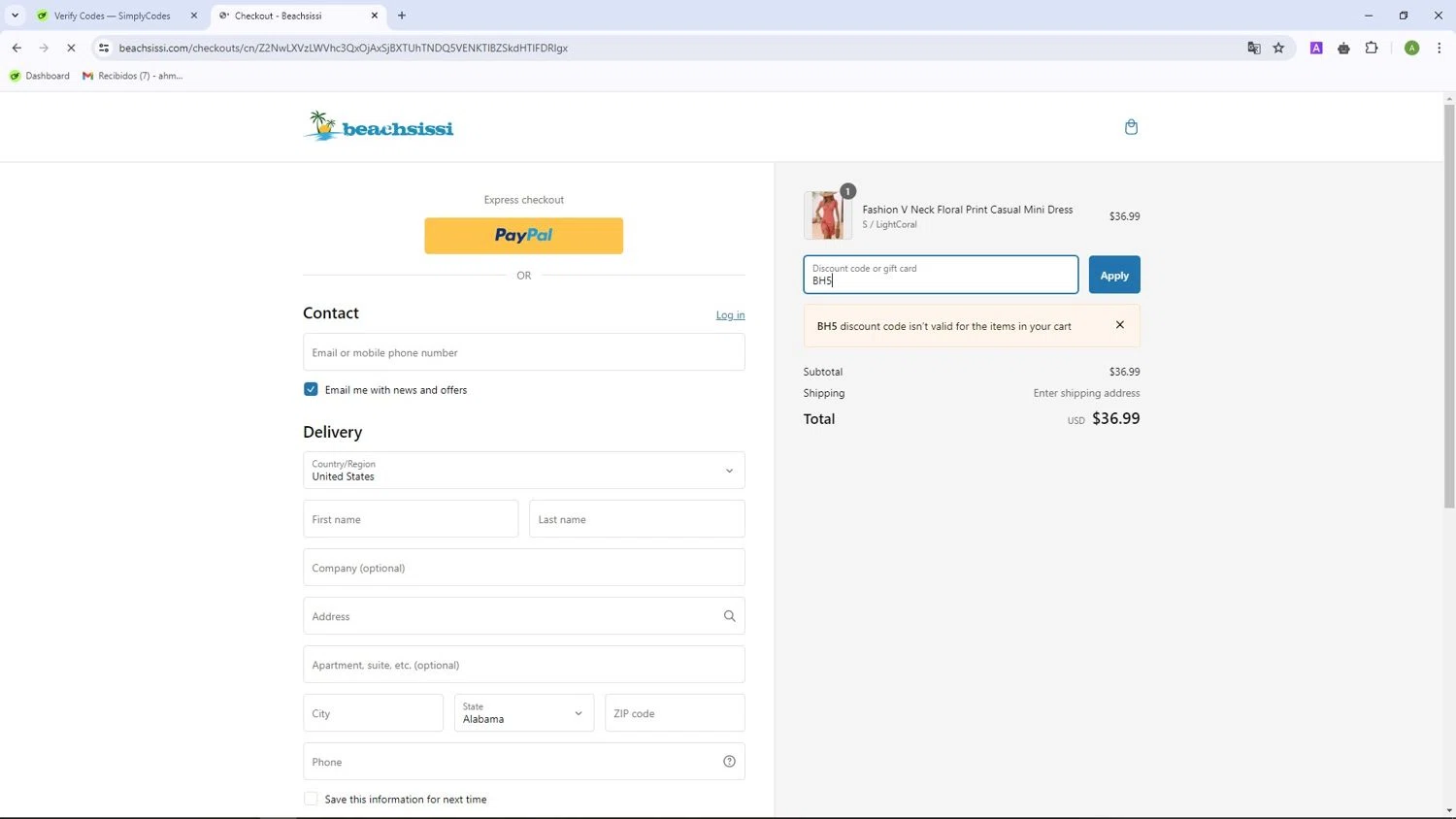Click the Last name field
This screenshot has width=1456, height=819.
coord(637,519)
